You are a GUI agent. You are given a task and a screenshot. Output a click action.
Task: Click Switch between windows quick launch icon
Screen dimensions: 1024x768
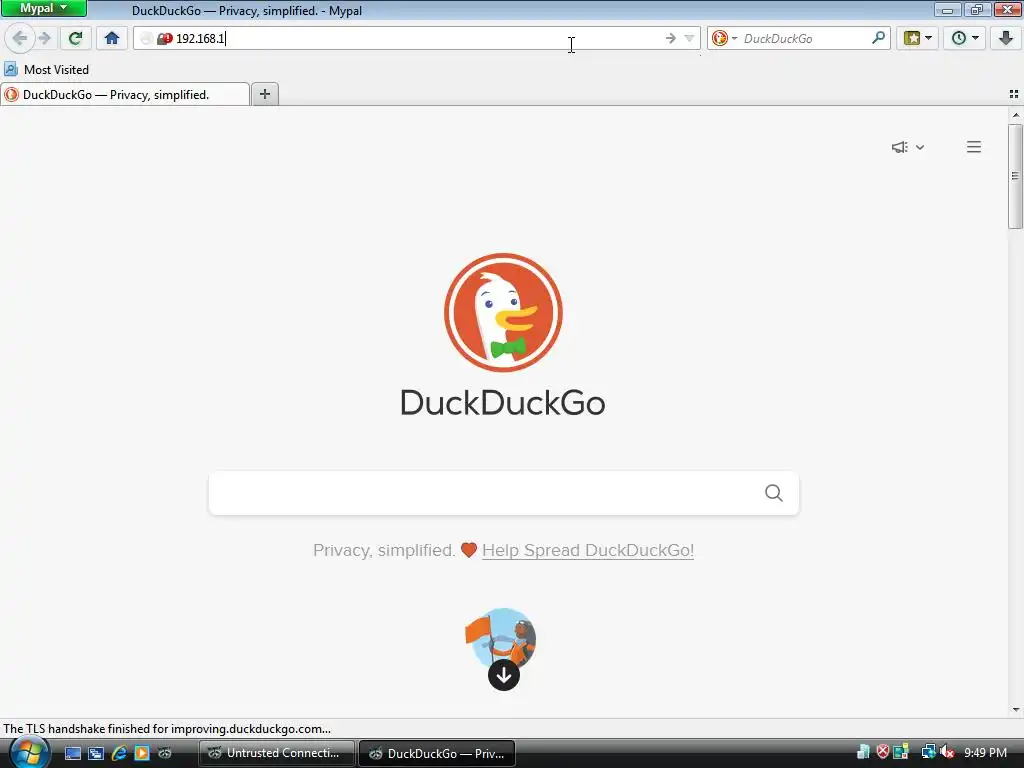pos(95,753)
